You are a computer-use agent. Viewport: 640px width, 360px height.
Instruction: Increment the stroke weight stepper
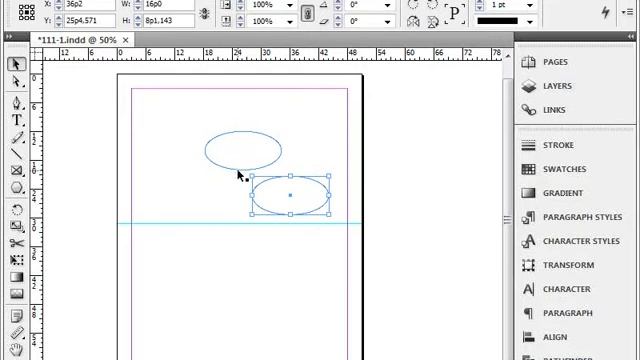point(480,2)
